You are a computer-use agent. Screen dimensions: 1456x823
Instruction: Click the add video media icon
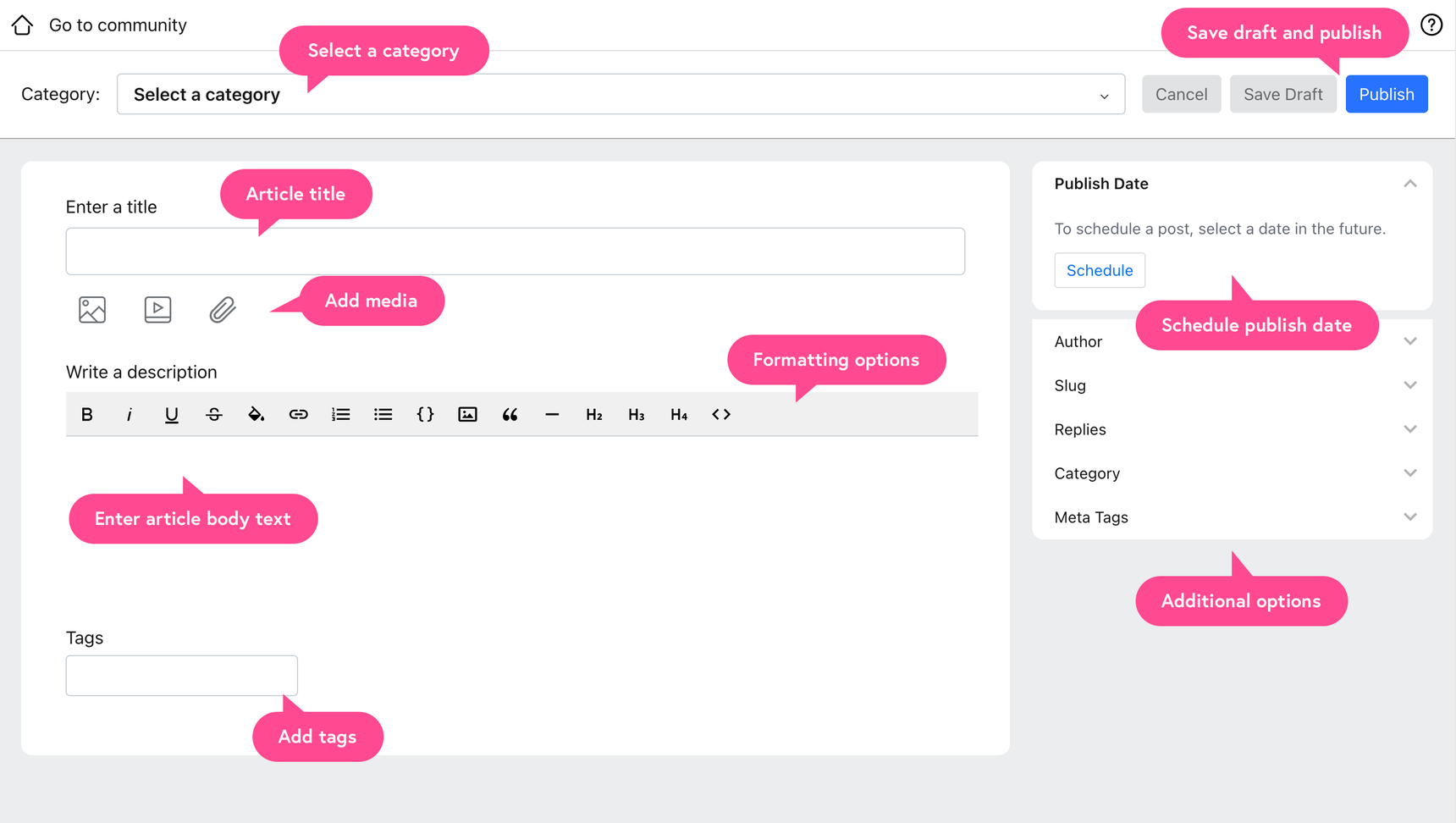pos(157,310)
